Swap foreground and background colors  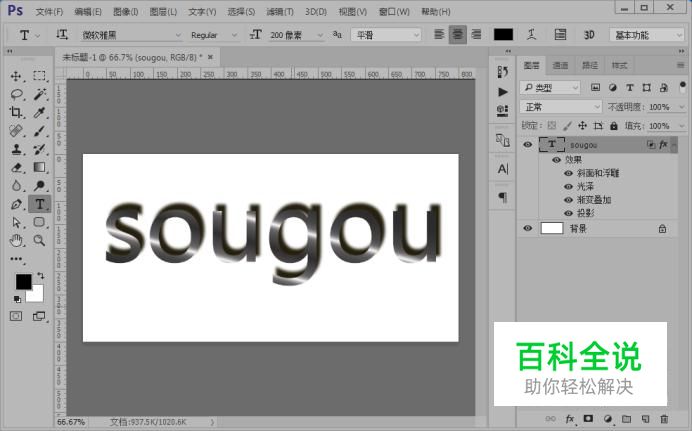[41, 275]
